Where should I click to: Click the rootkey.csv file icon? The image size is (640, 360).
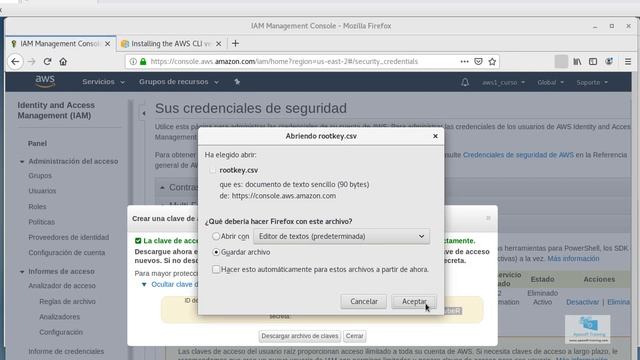(212, 170)
